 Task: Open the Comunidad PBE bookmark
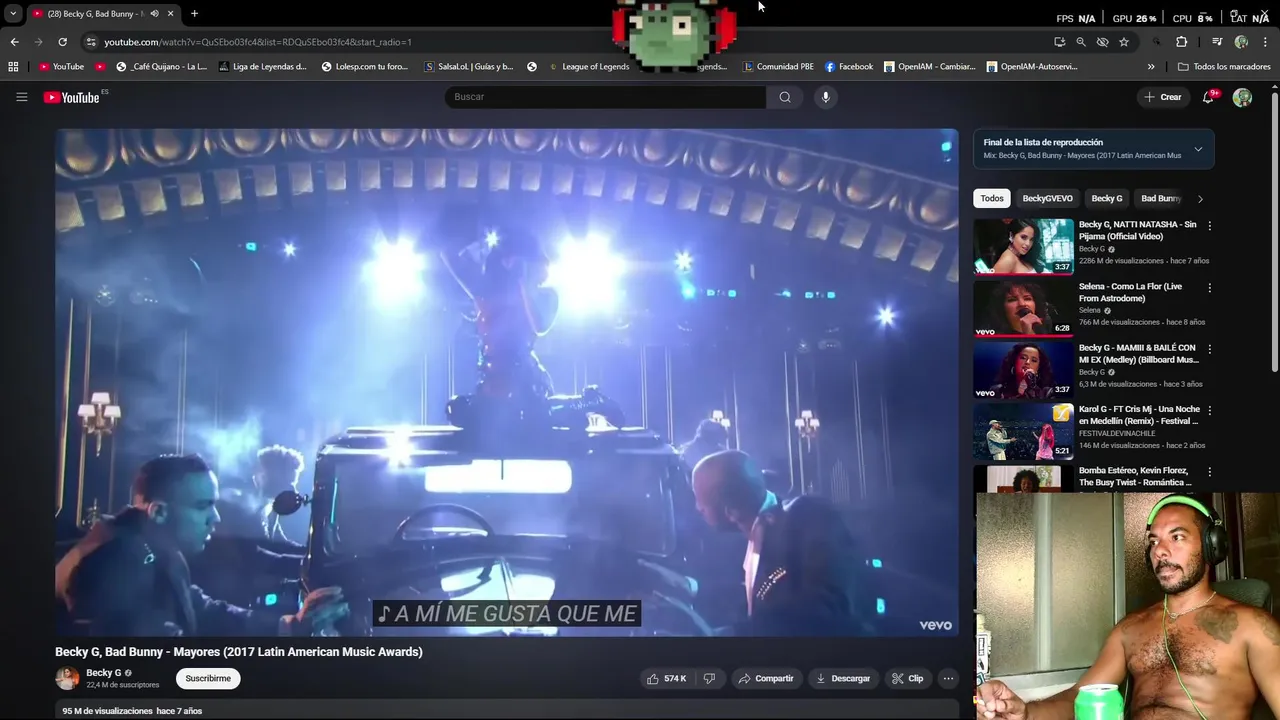tap(778, 67)
